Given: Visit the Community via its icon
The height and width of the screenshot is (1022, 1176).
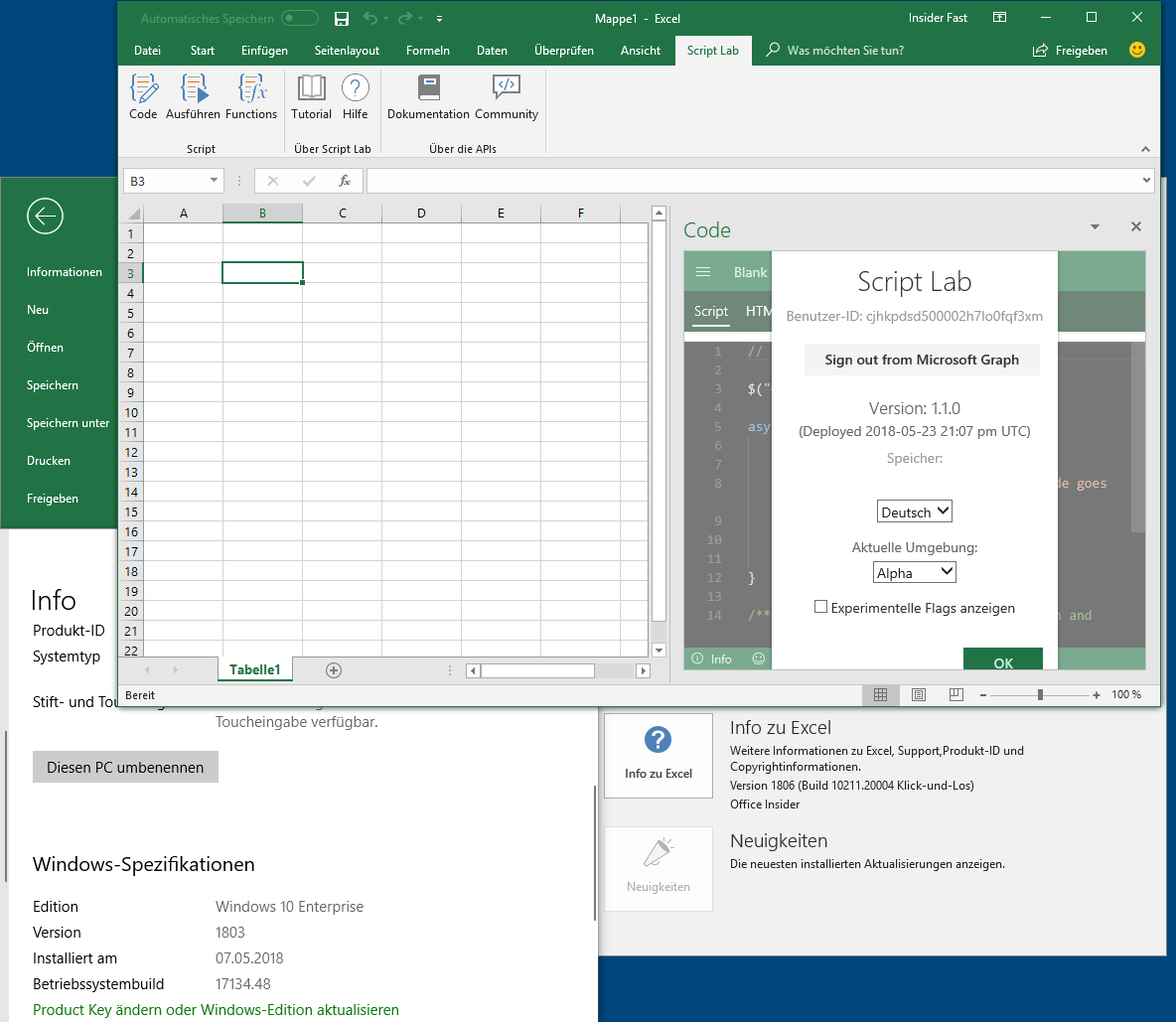Looking at the screenshot, I should tap(506, 94).
